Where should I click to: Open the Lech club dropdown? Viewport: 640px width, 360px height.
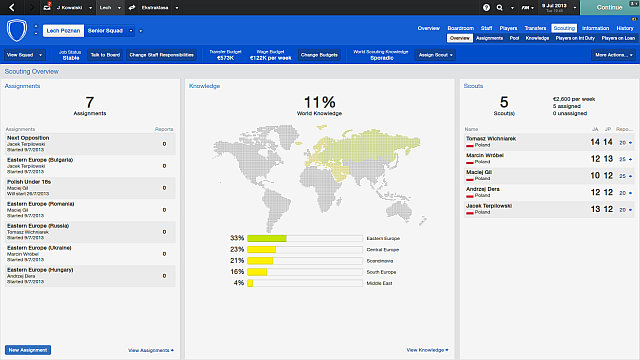(119, 8)
